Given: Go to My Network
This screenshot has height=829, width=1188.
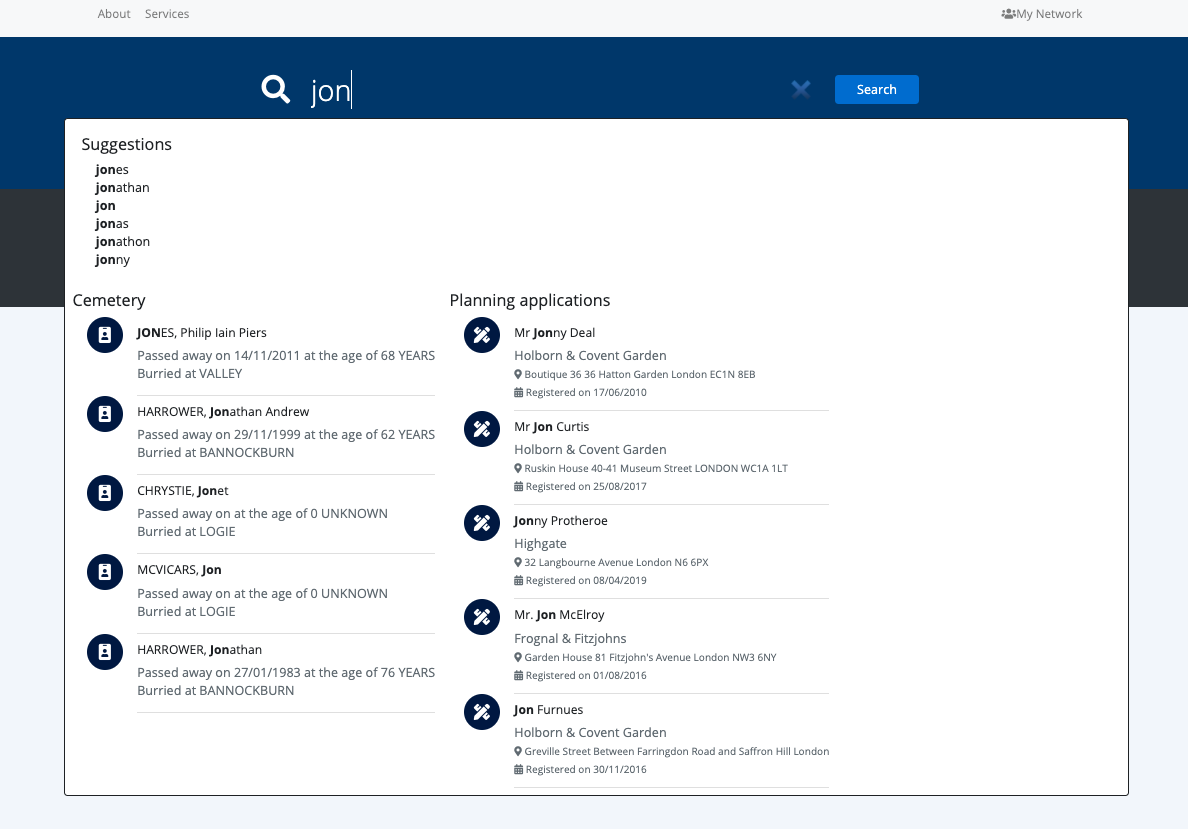Looking at the screenshot, I should [1042, 14].
